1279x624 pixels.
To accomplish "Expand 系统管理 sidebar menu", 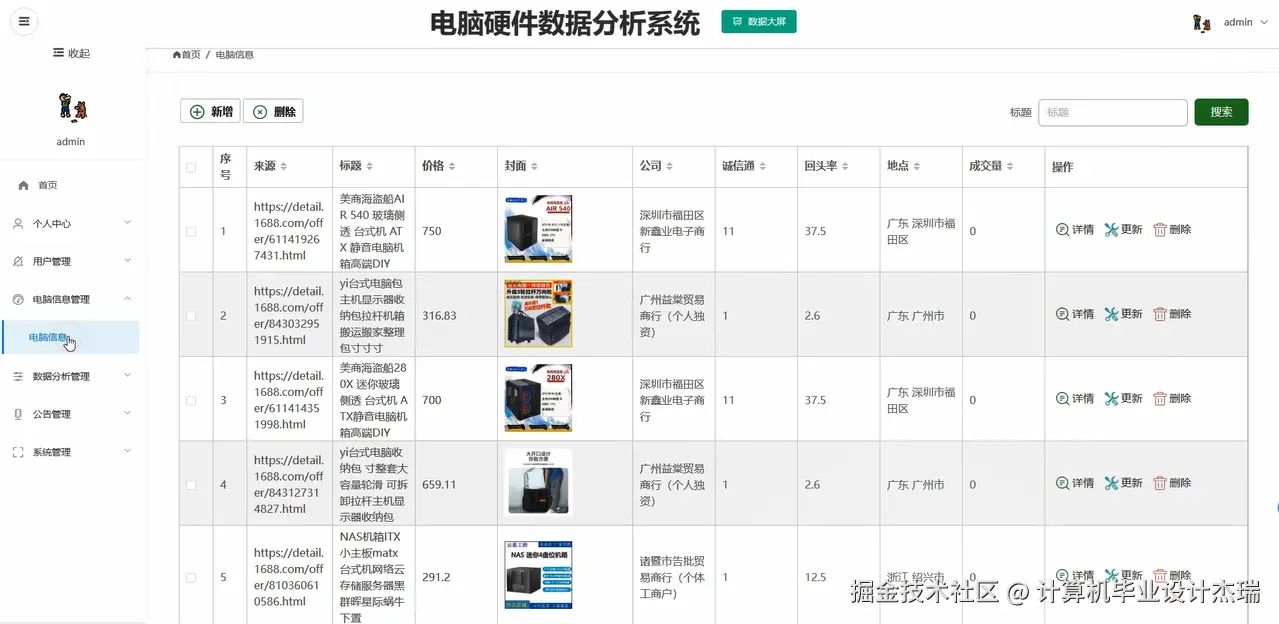I will pos(72,452).
